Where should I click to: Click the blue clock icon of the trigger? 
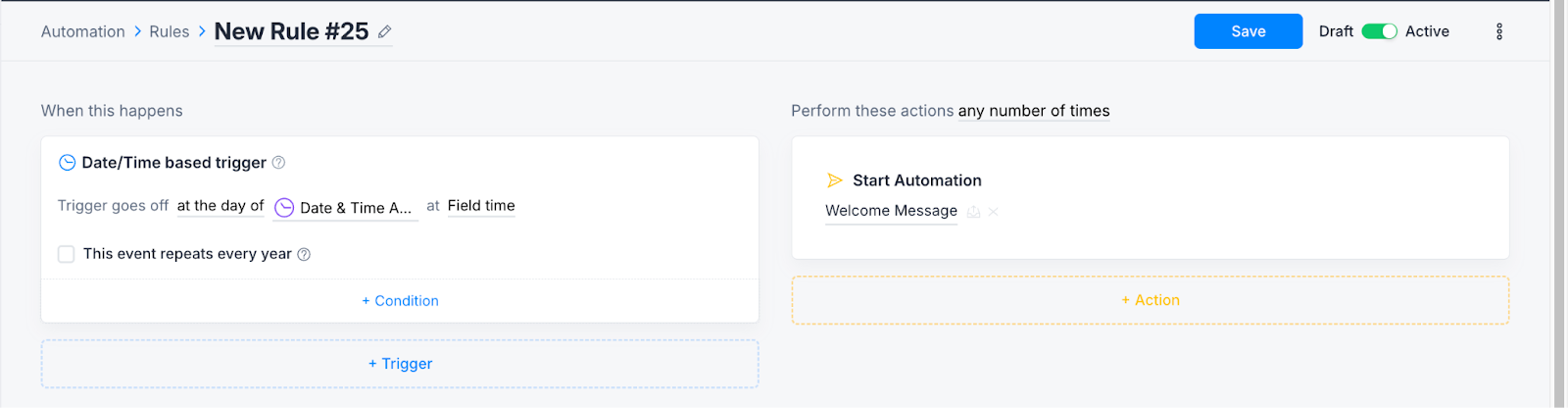(68, 163)
